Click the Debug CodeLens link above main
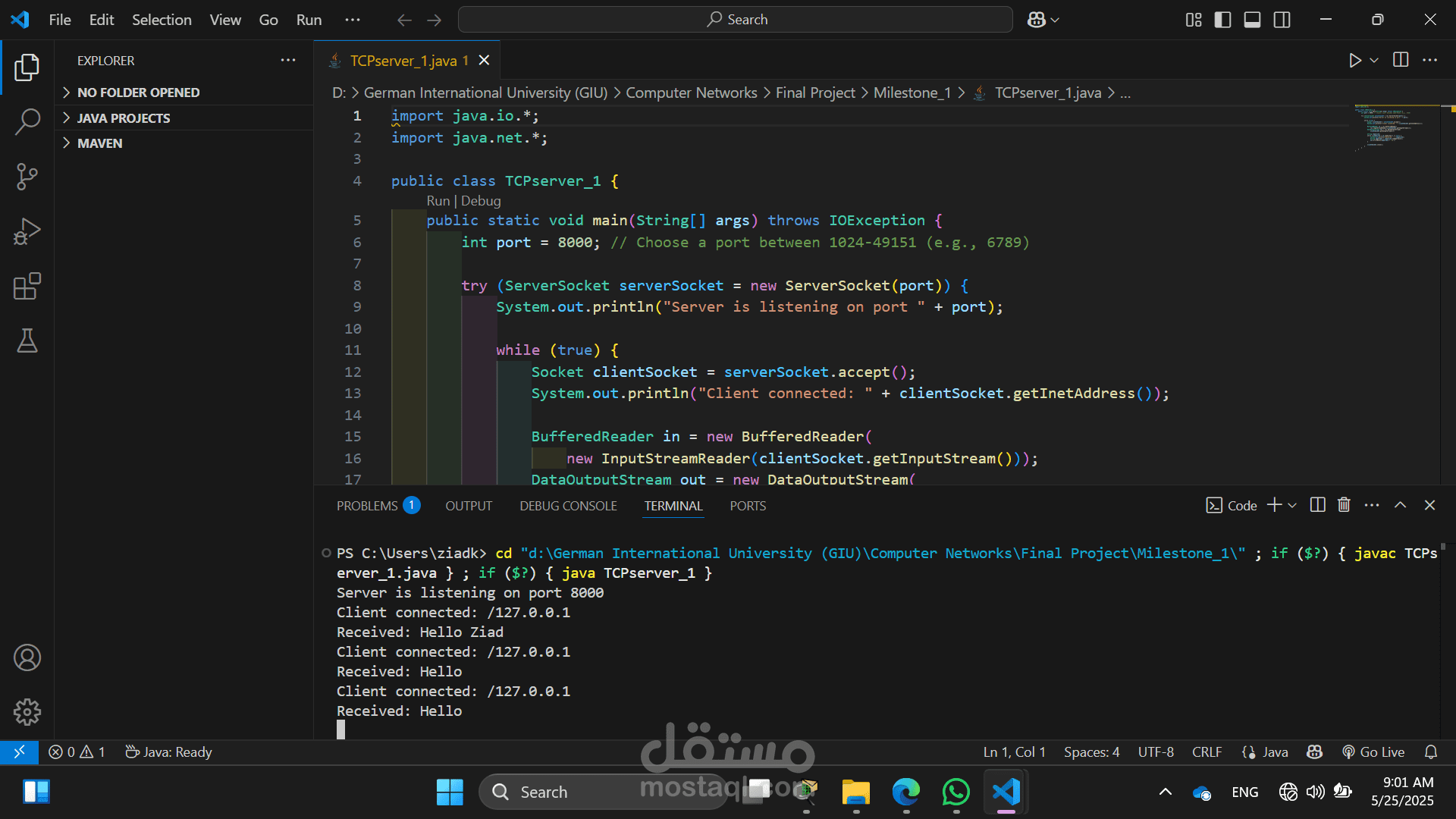The width and height of the screenshot is (1456, 819). click(x=481, y=201)
